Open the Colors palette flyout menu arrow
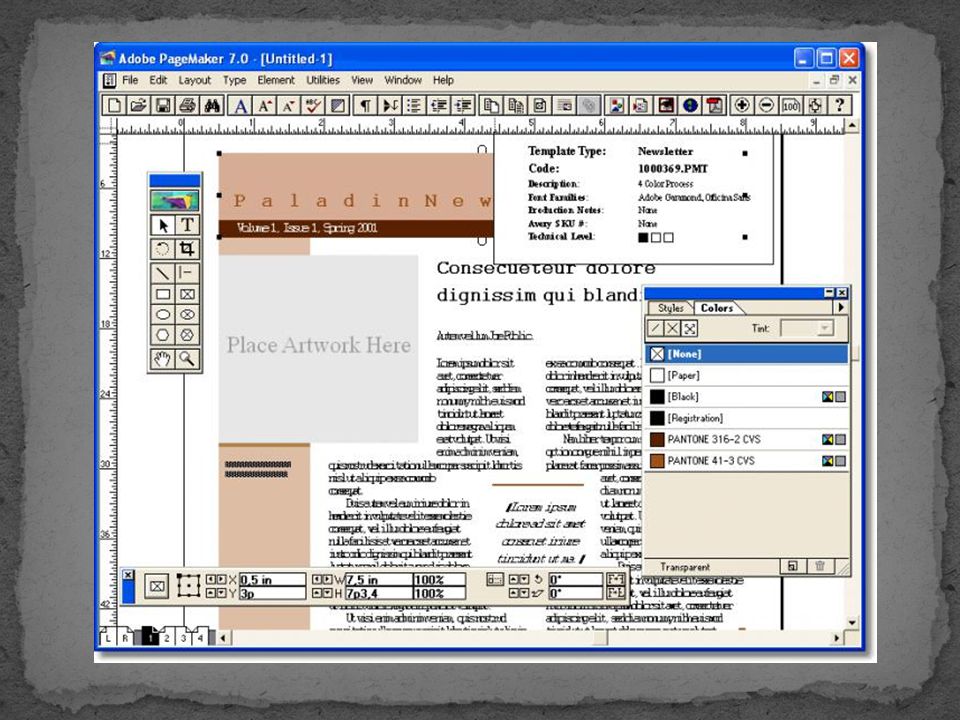The image size is (960, 720). coord(841,307)
